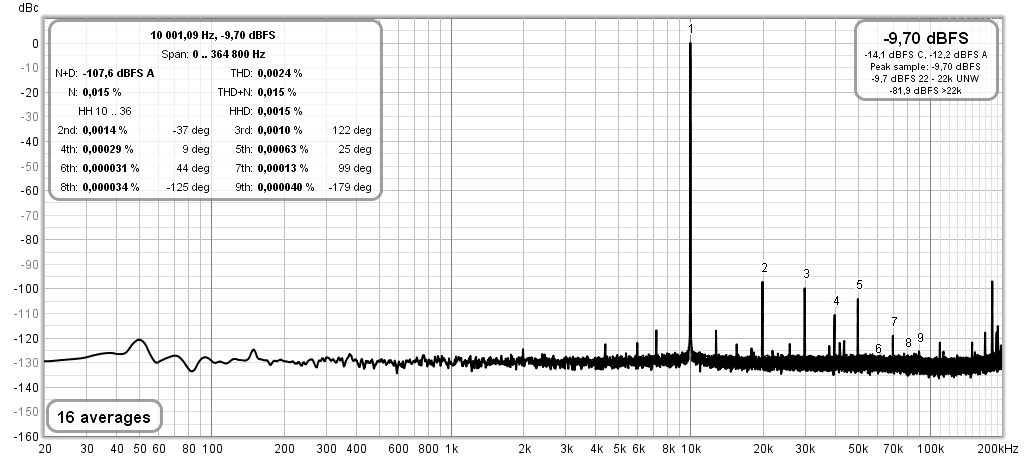Click the '122 deg' phase value
Screen dimensions: 1024x460
(x=352, y=130)
